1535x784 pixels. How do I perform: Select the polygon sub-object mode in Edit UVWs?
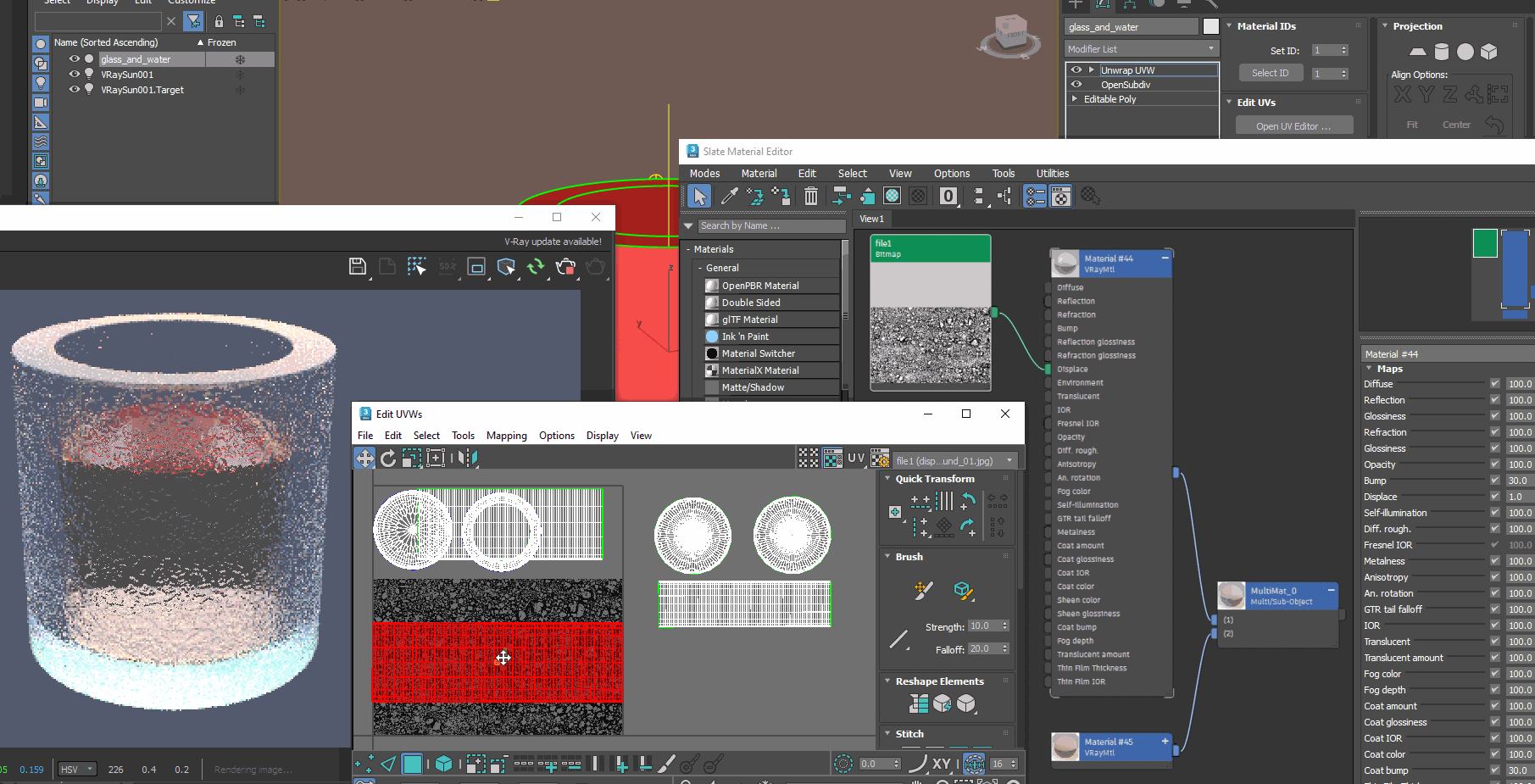(412, 764)
